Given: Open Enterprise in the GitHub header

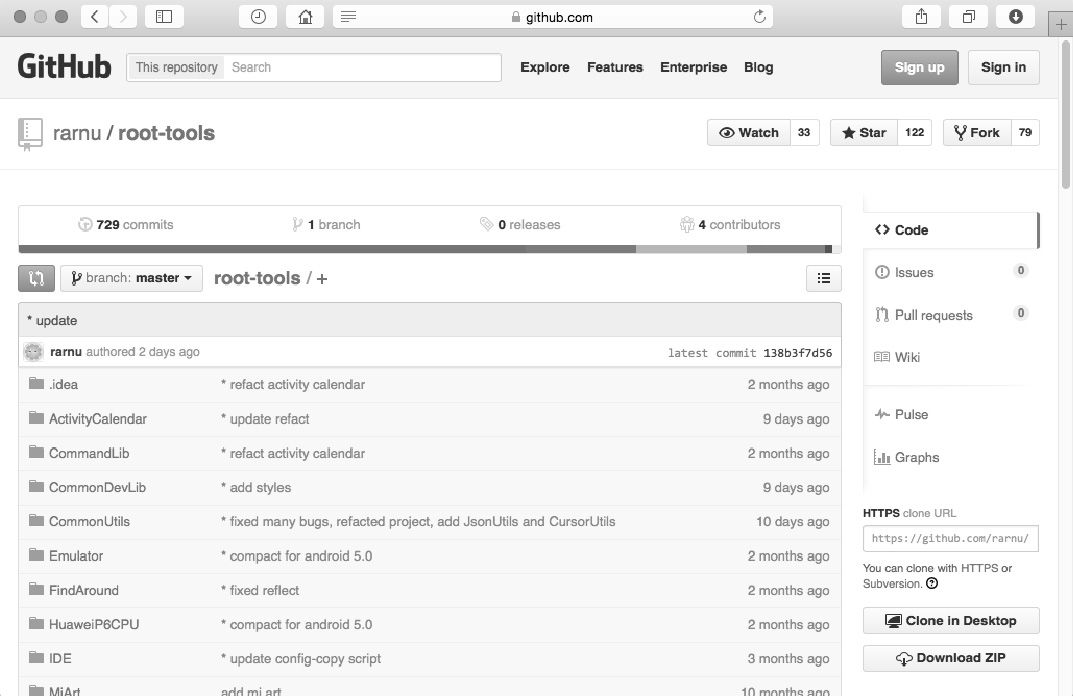Looking at the screenshot, I should coord(693,67).
